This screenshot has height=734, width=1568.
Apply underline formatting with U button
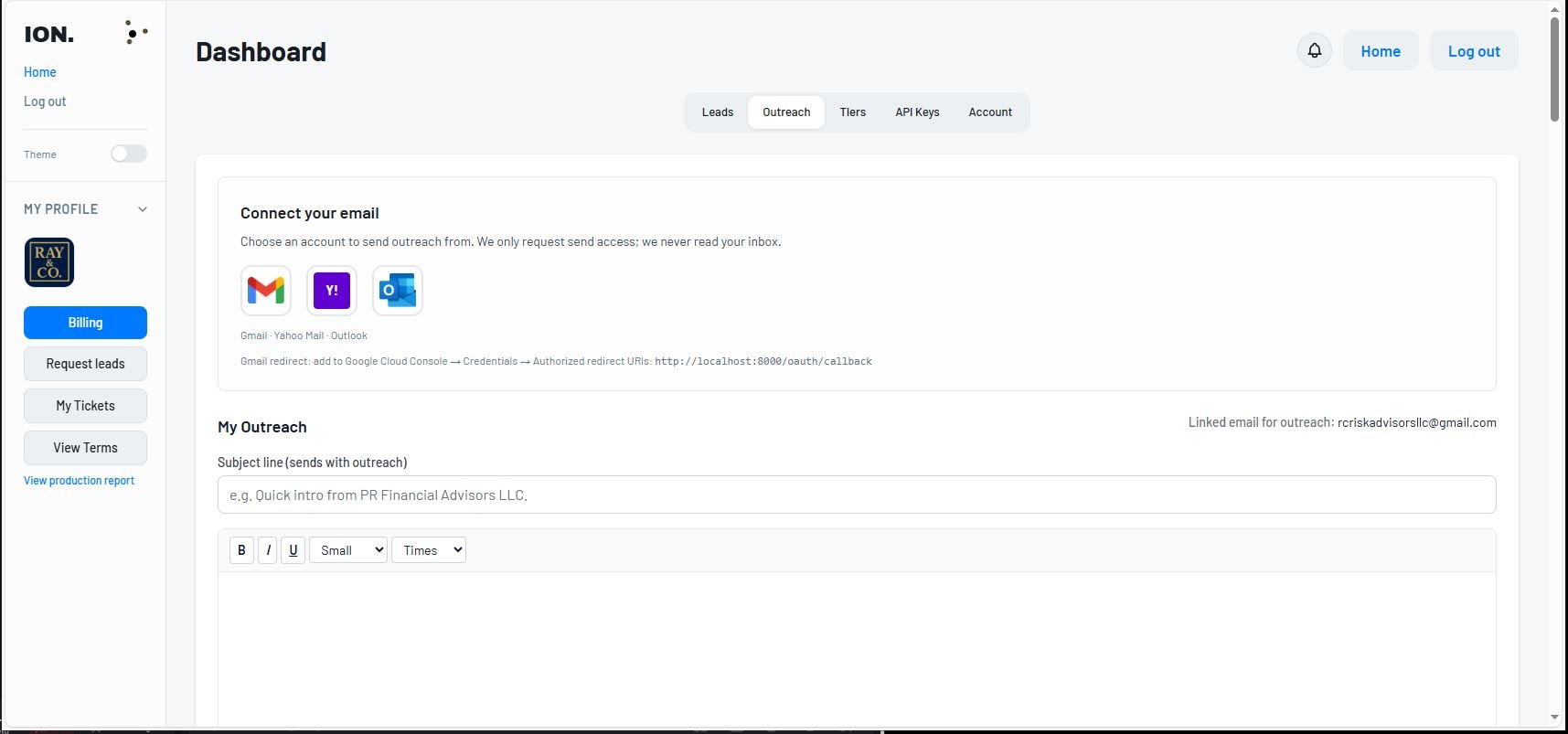point(293,550)
